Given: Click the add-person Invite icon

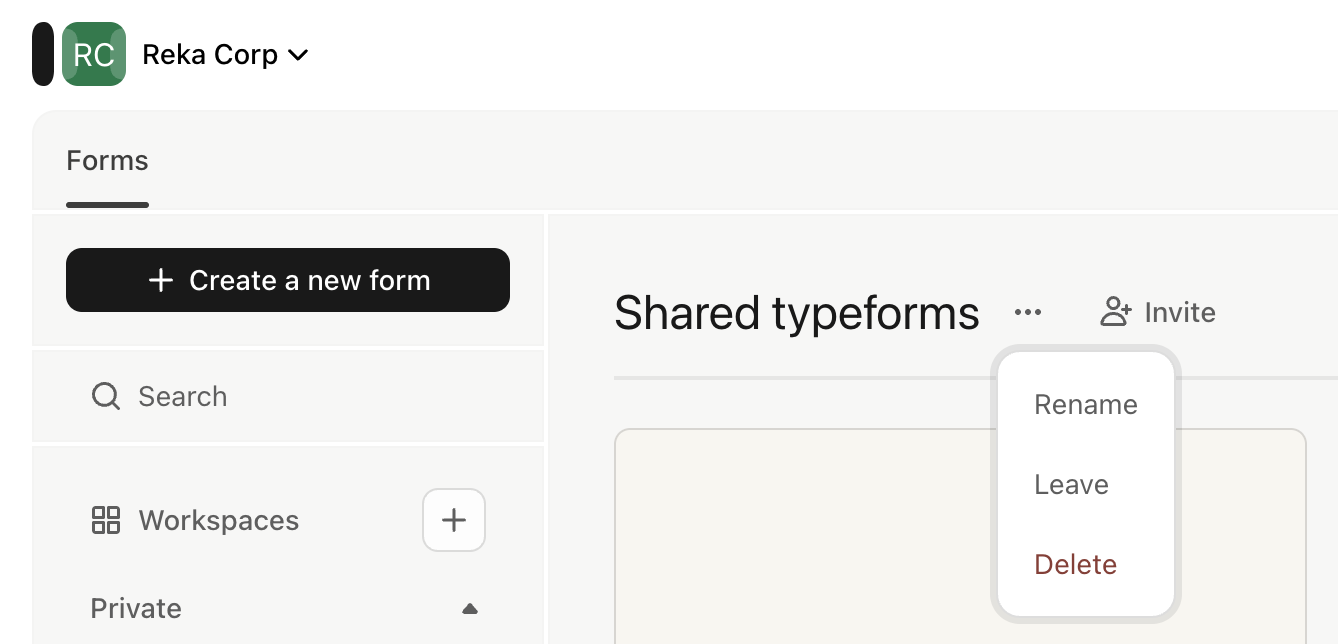Looking at the screenshot, I should point(1116,312).
